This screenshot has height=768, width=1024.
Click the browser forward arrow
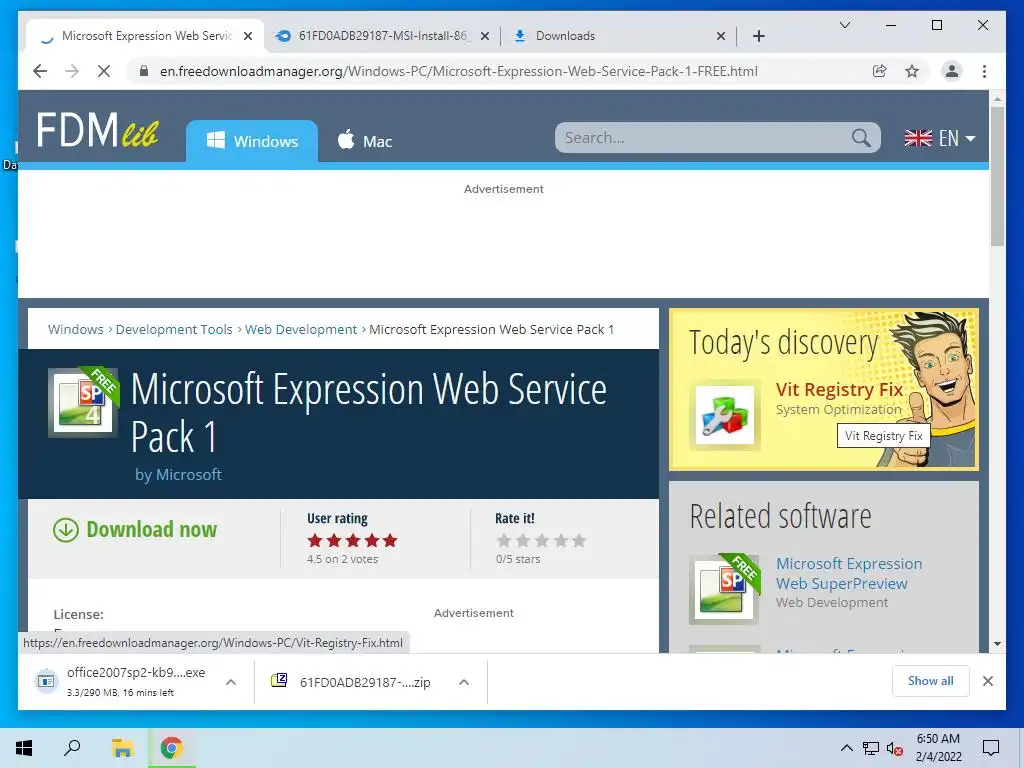click(x=72, y=71)
